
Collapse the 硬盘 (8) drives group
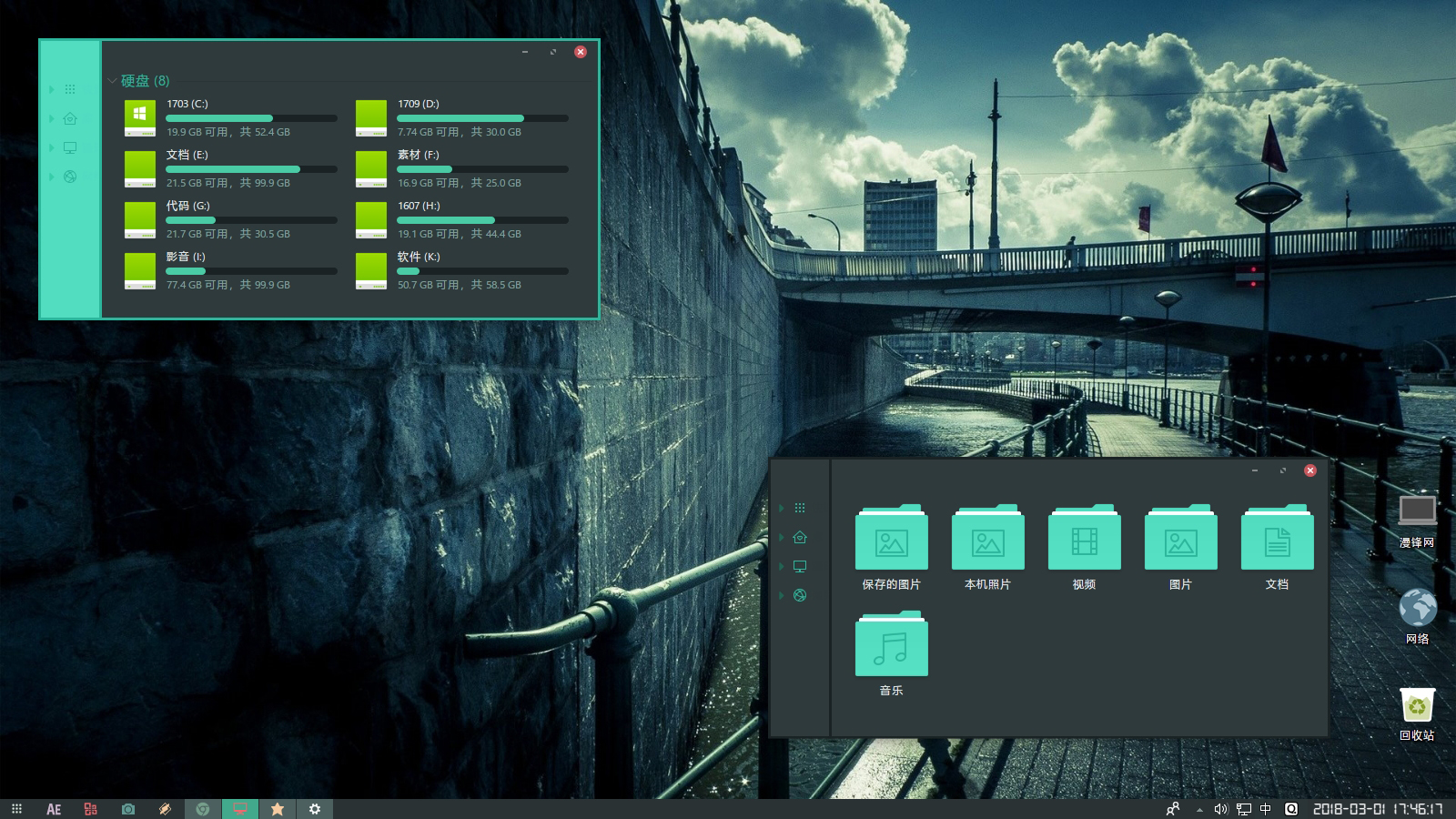coord(113,81)
